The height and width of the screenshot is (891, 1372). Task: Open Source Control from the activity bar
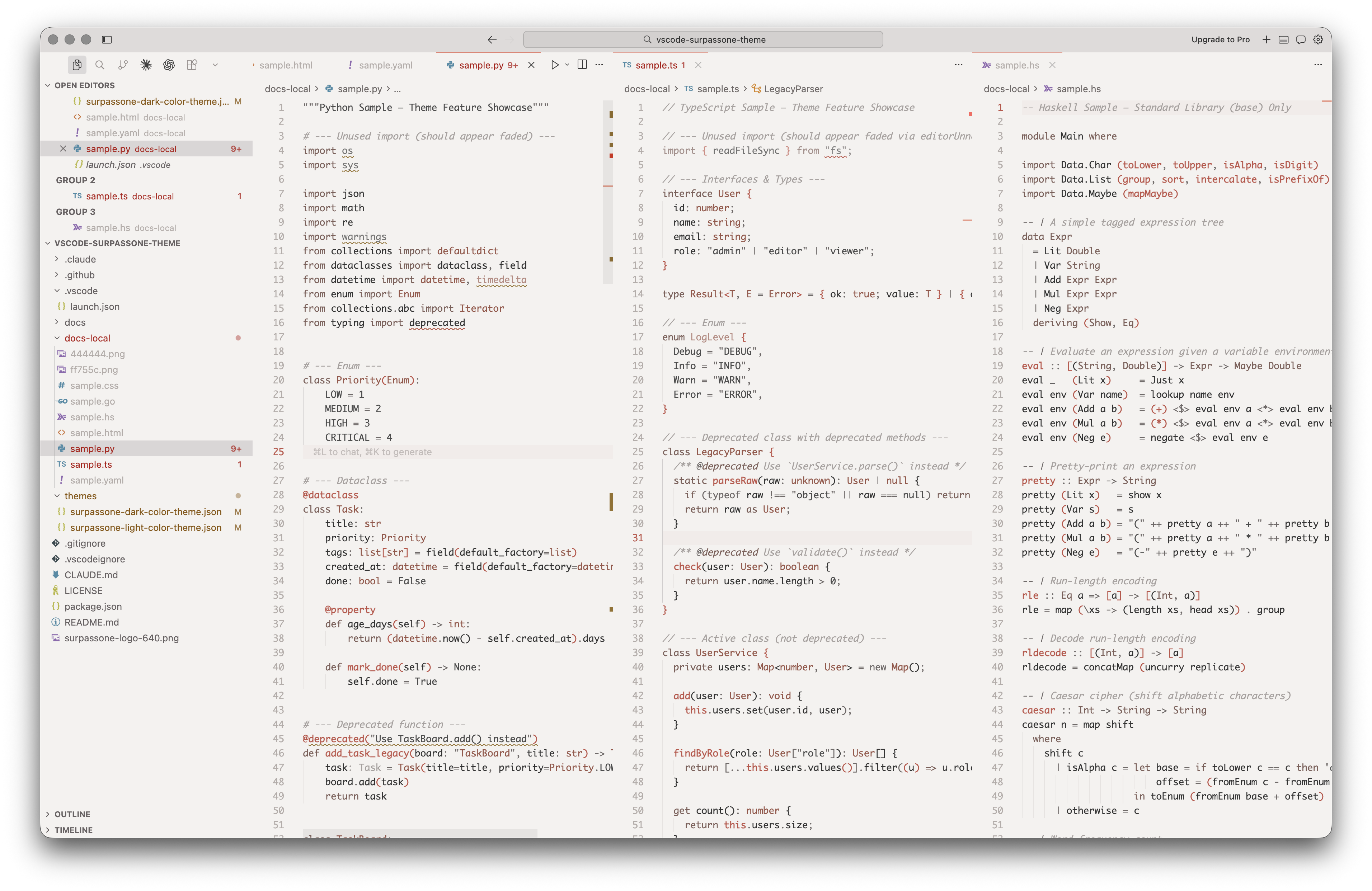click(123, 65)
